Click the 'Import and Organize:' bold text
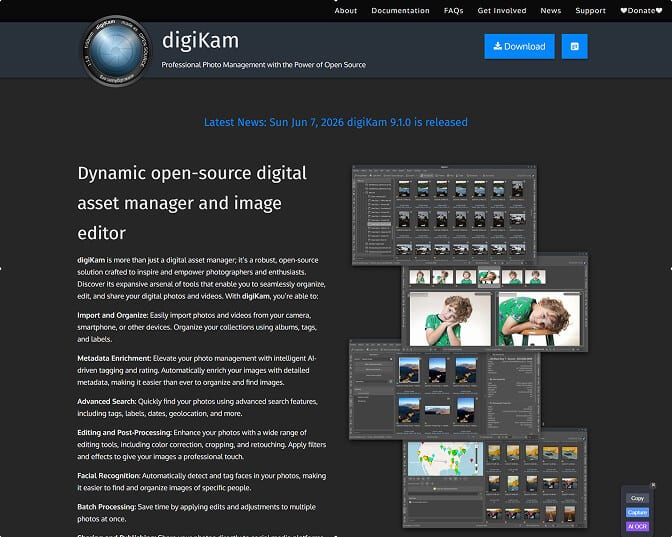Screen dimensions: 672x537 point(113,315)
